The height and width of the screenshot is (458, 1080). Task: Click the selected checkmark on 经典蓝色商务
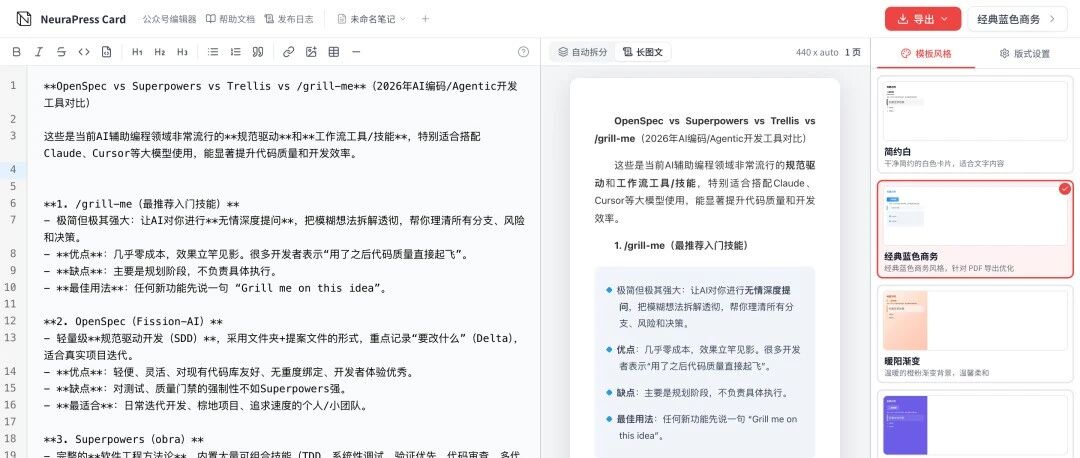(x=1066, y=188)
